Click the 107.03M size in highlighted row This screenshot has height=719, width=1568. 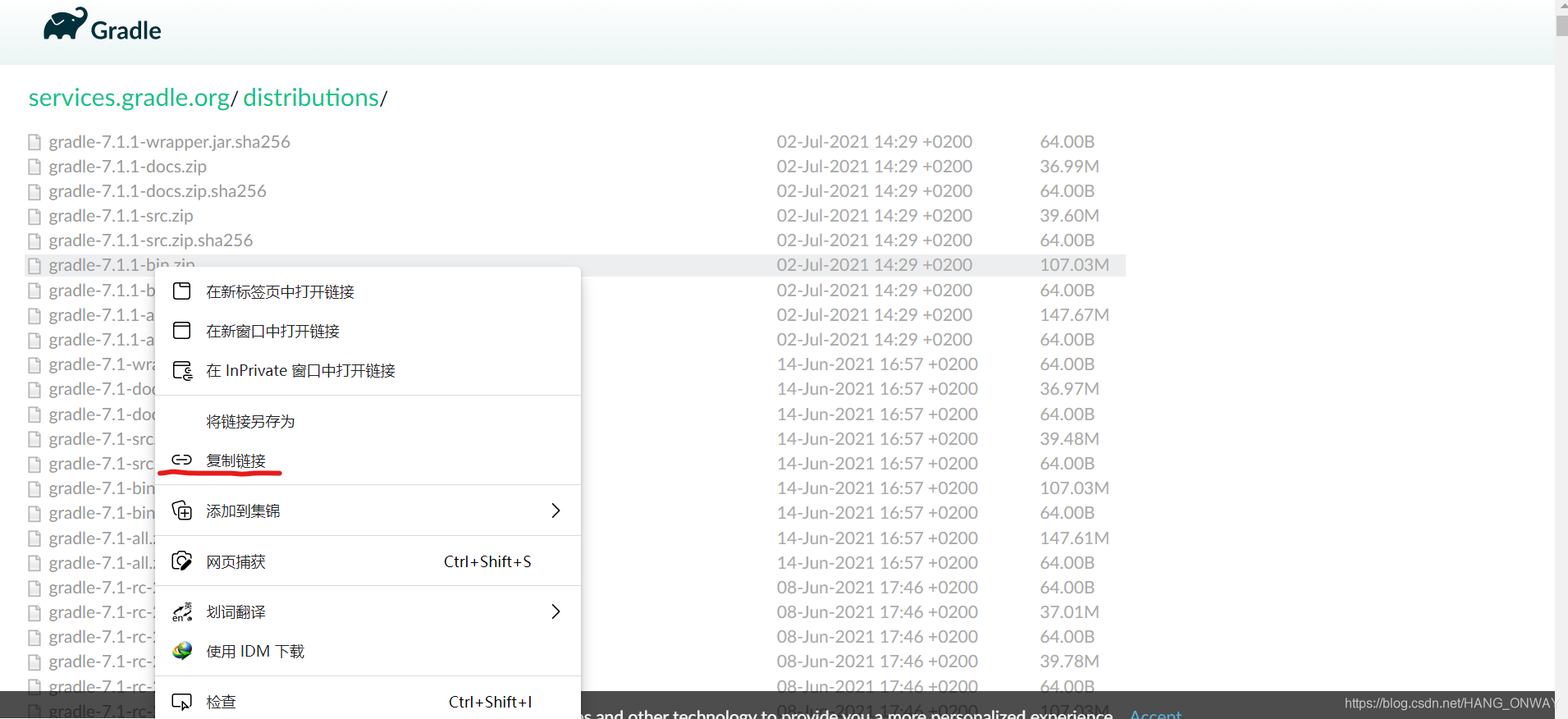[x=1074, y=265]
